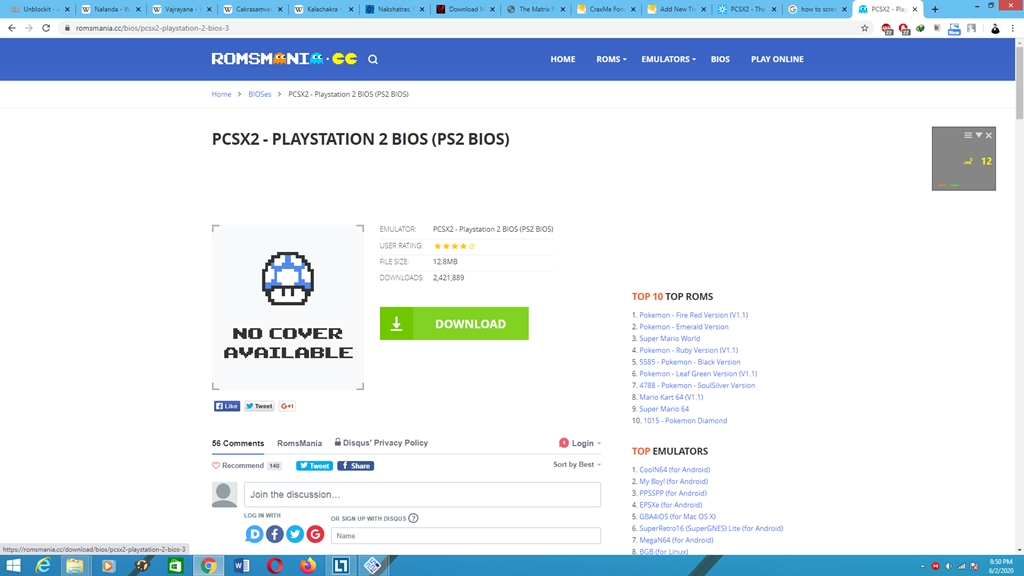Click the Name signup input field
Viewport: 1024px width, 576px height.
tap(466, 536)
